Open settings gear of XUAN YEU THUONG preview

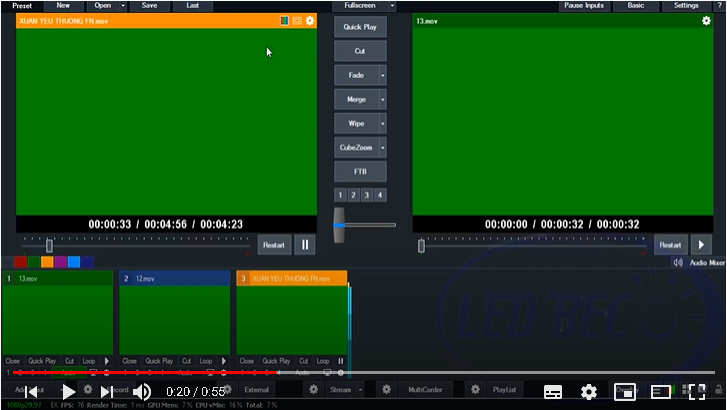[310, 21]
